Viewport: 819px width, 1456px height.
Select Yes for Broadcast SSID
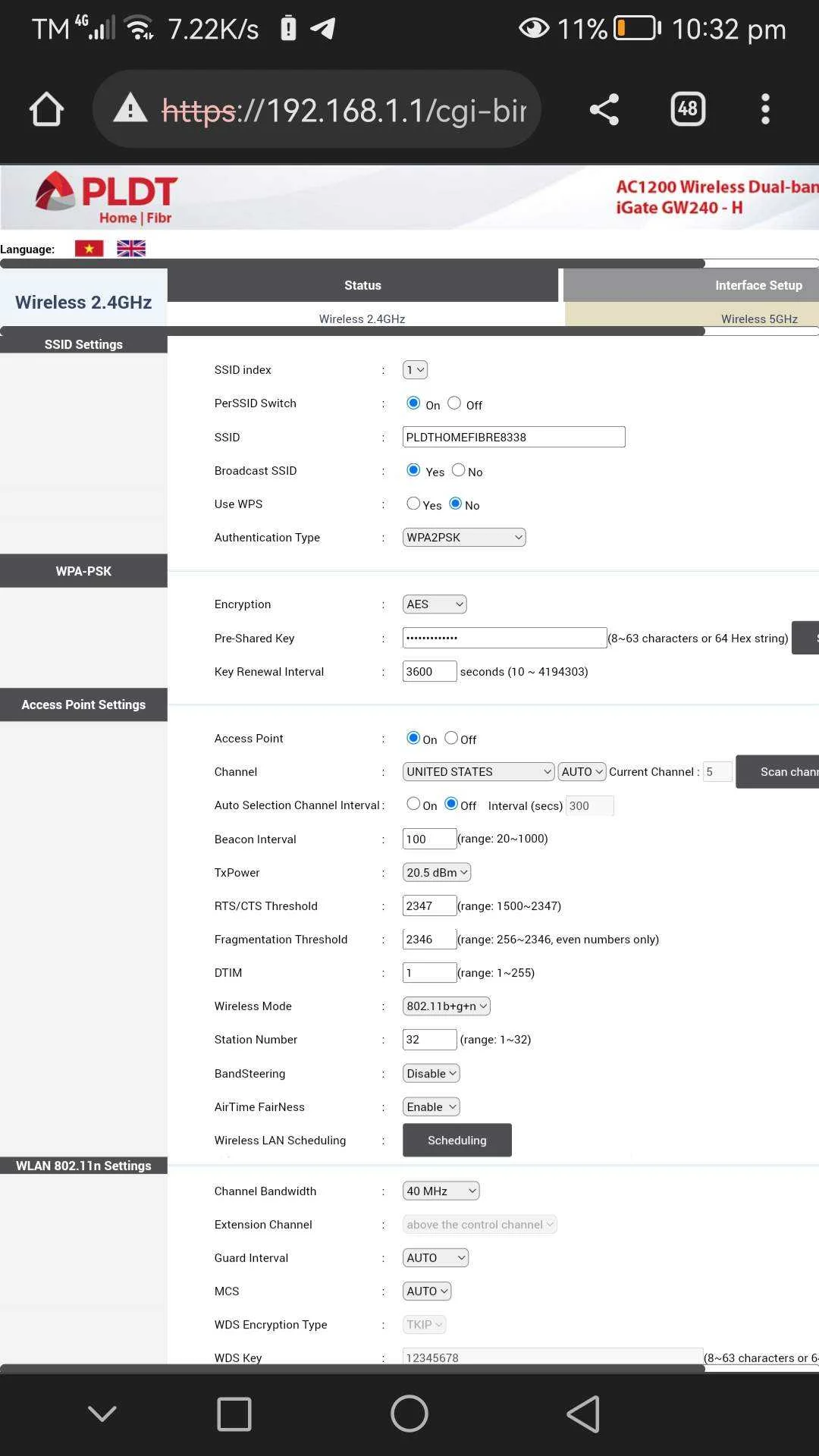[x=413, y=470]
